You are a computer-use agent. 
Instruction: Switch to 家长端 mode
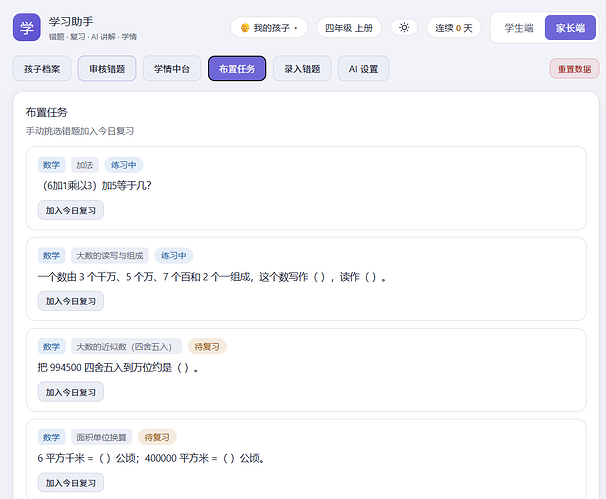570,27
